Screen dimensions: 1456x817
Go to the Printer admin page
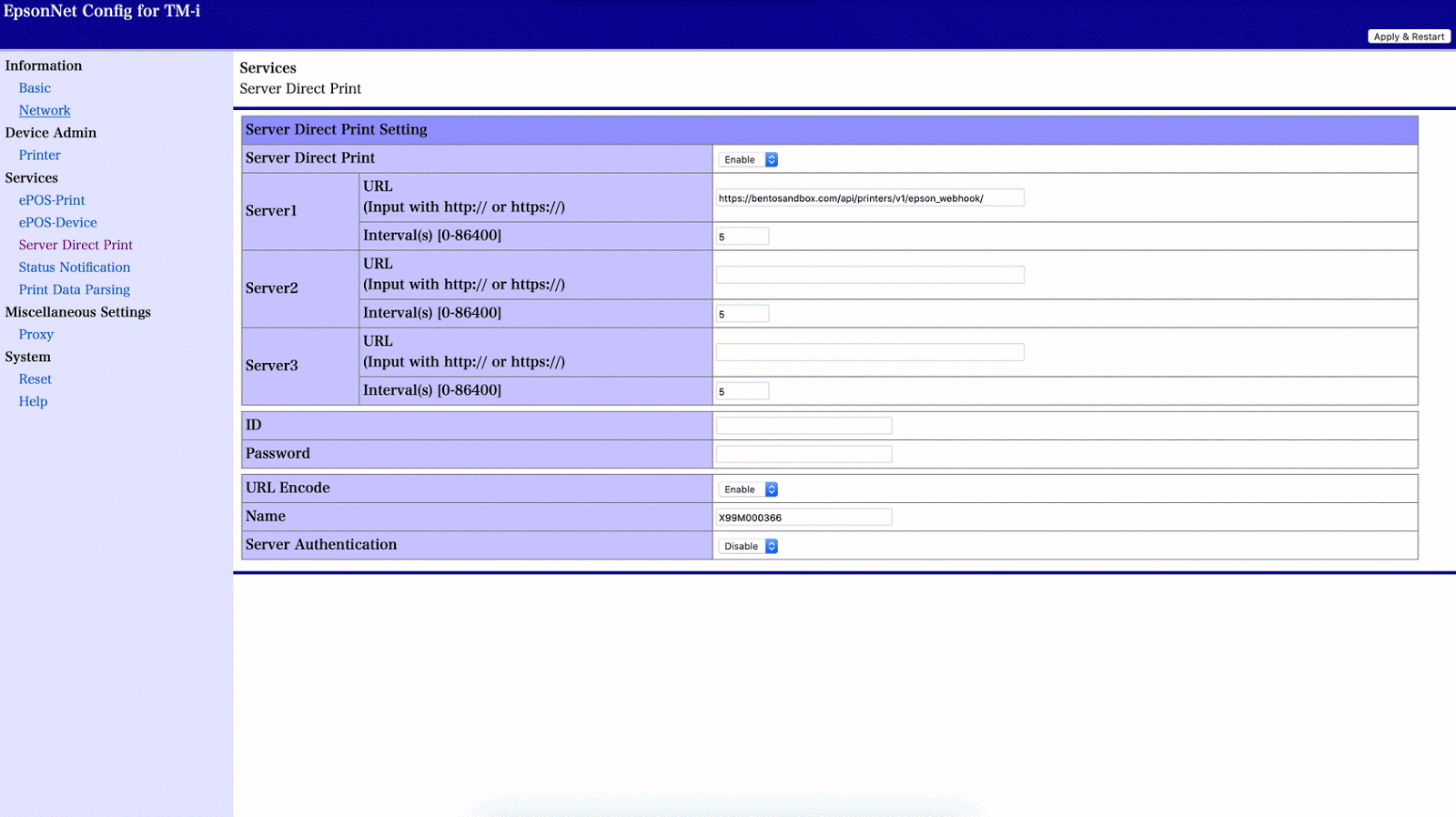pos(40,156)
